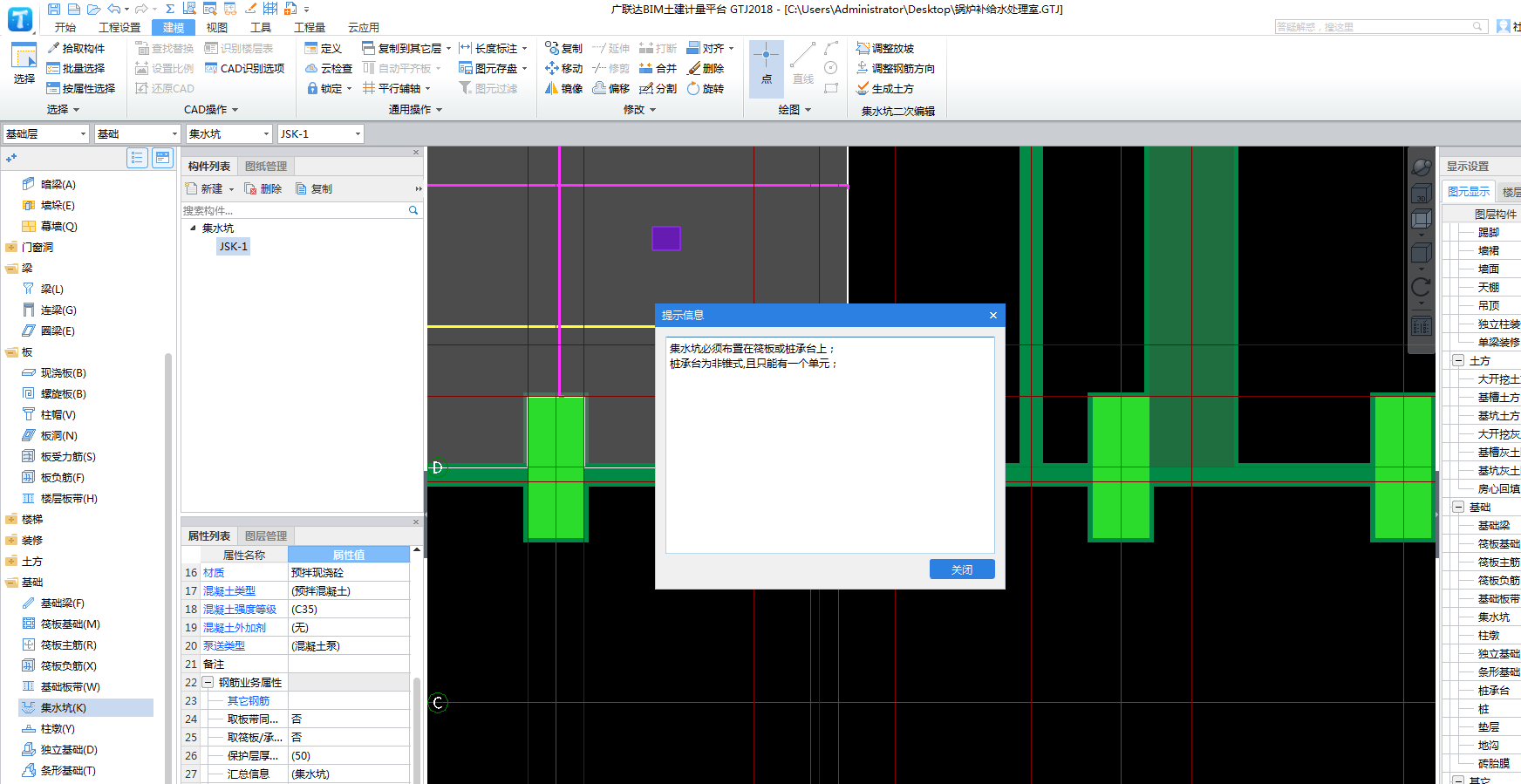The image size is (1521, 784).
Task: Click 复制 in component list toolbar
Action: point(314,188)
